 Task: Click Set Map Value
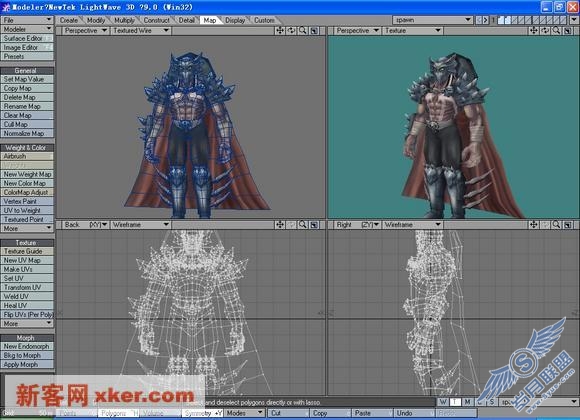pos(27,79)
